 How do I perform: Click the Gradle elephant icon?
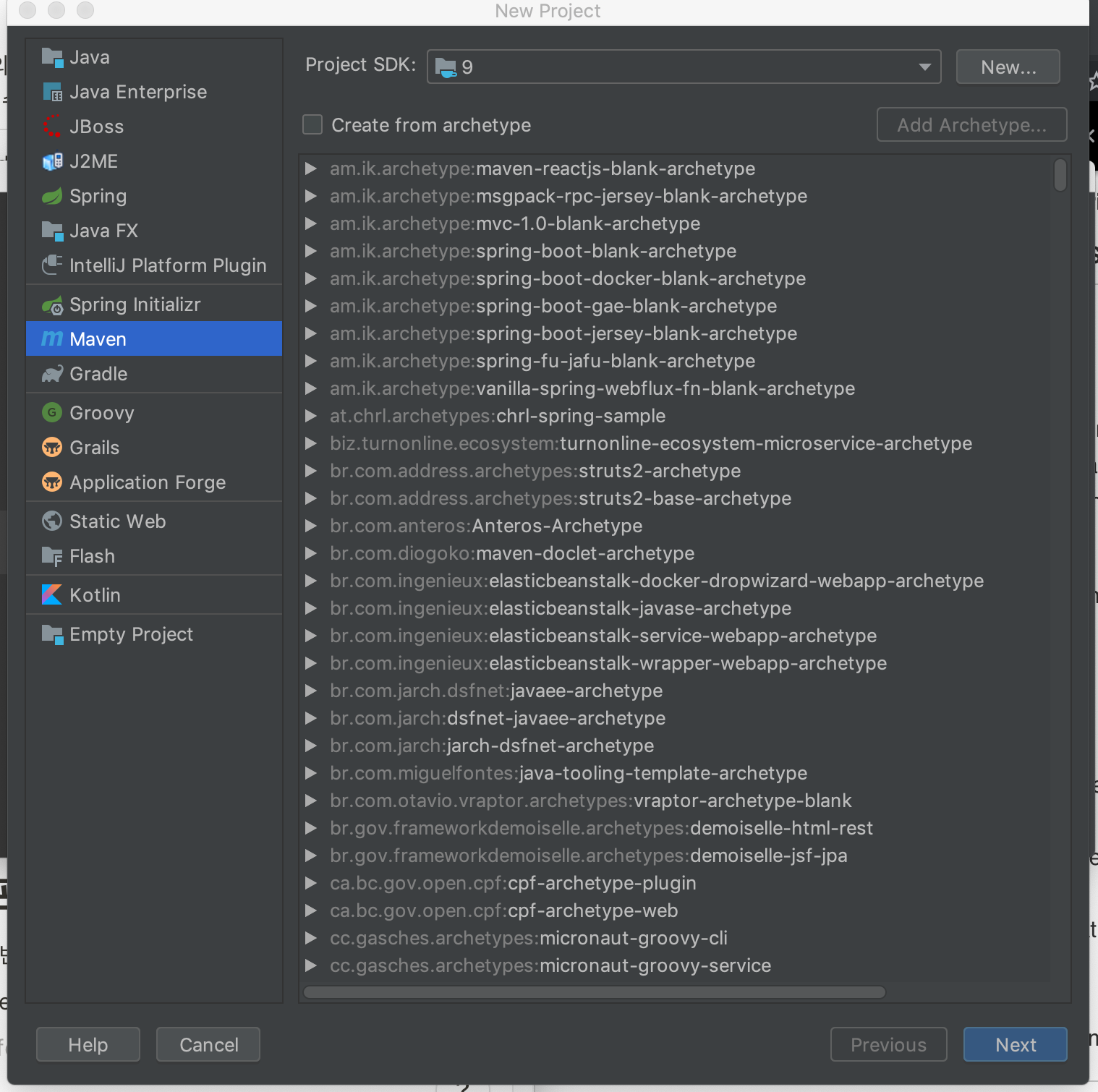pos(52,374)
